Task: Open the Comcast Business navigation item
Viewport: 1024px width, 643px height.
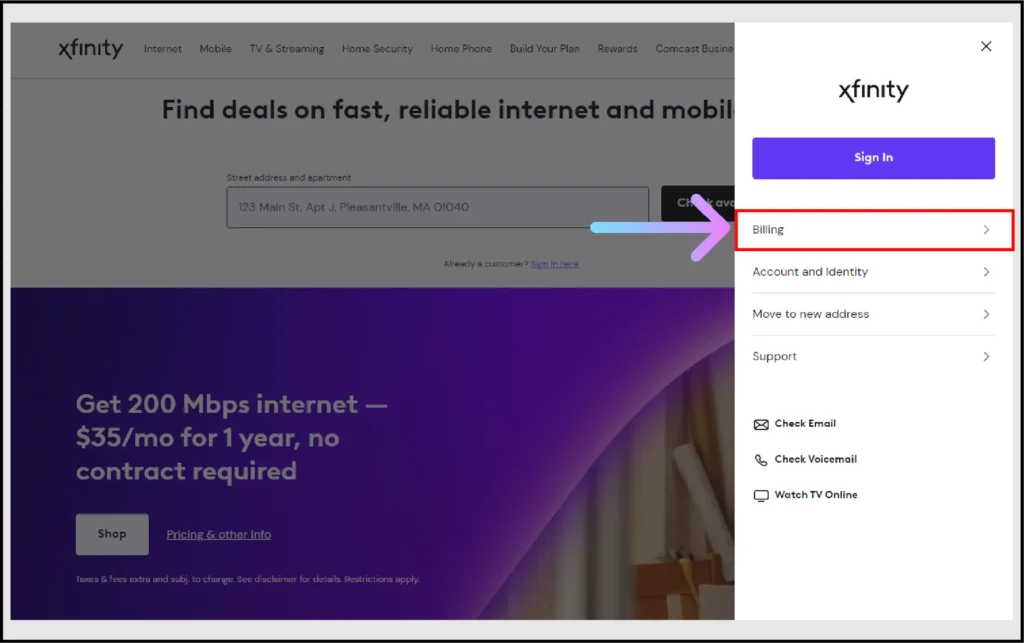Action: pos(695,49)
